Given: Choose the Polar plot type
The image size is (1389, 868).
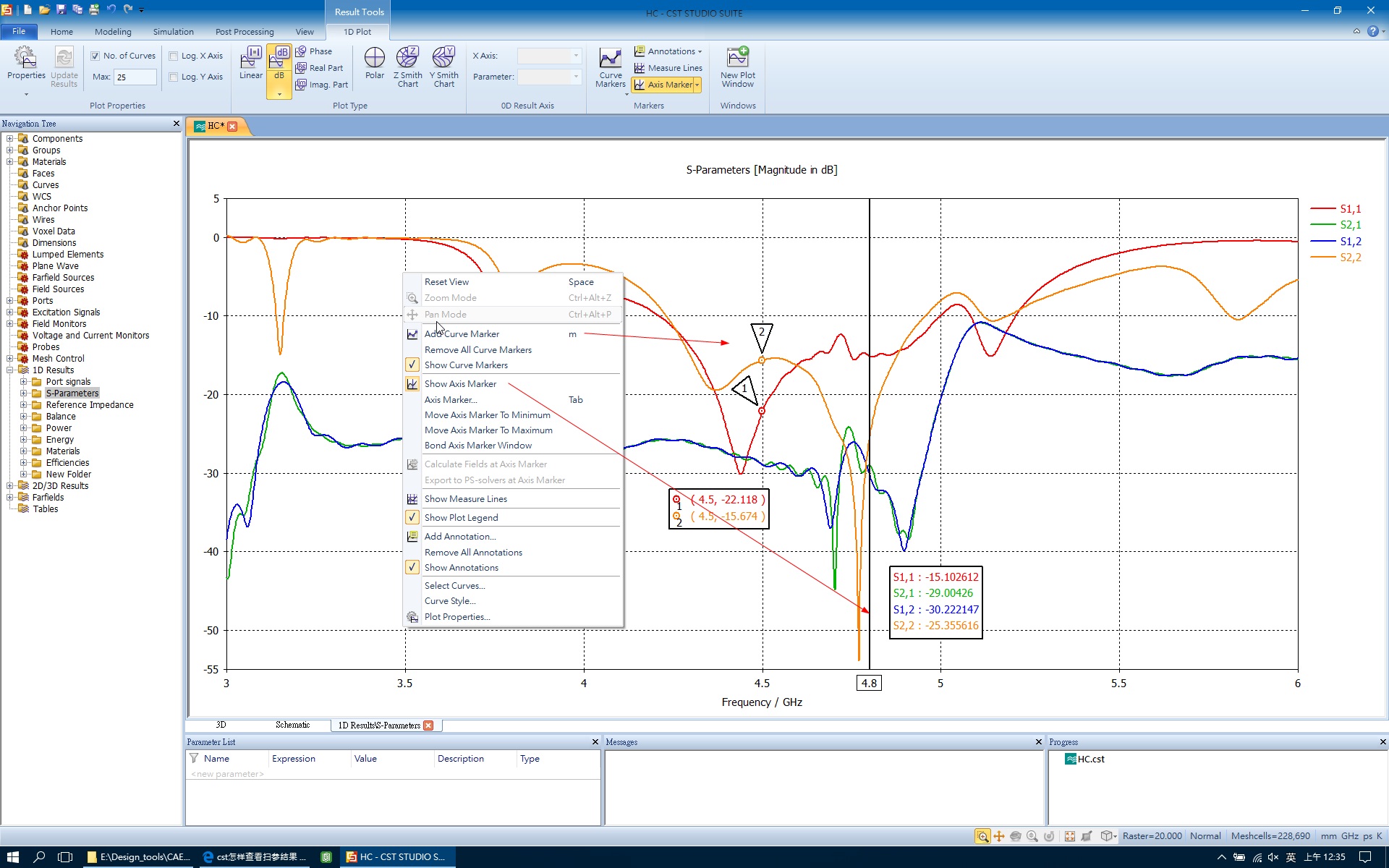Looking at the screenshot, I should pos(375,63).
